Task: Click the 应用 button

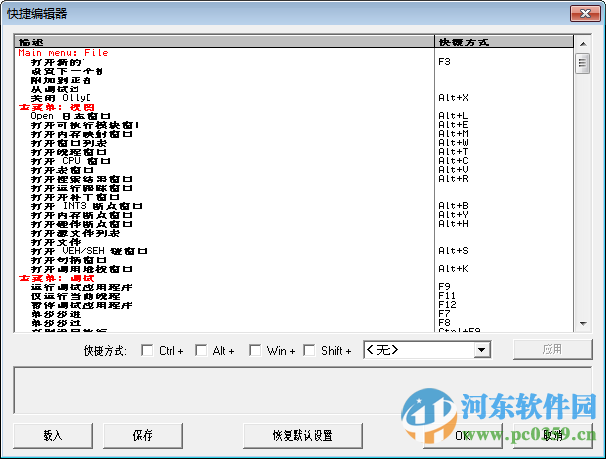Action: tap(553, 349)
